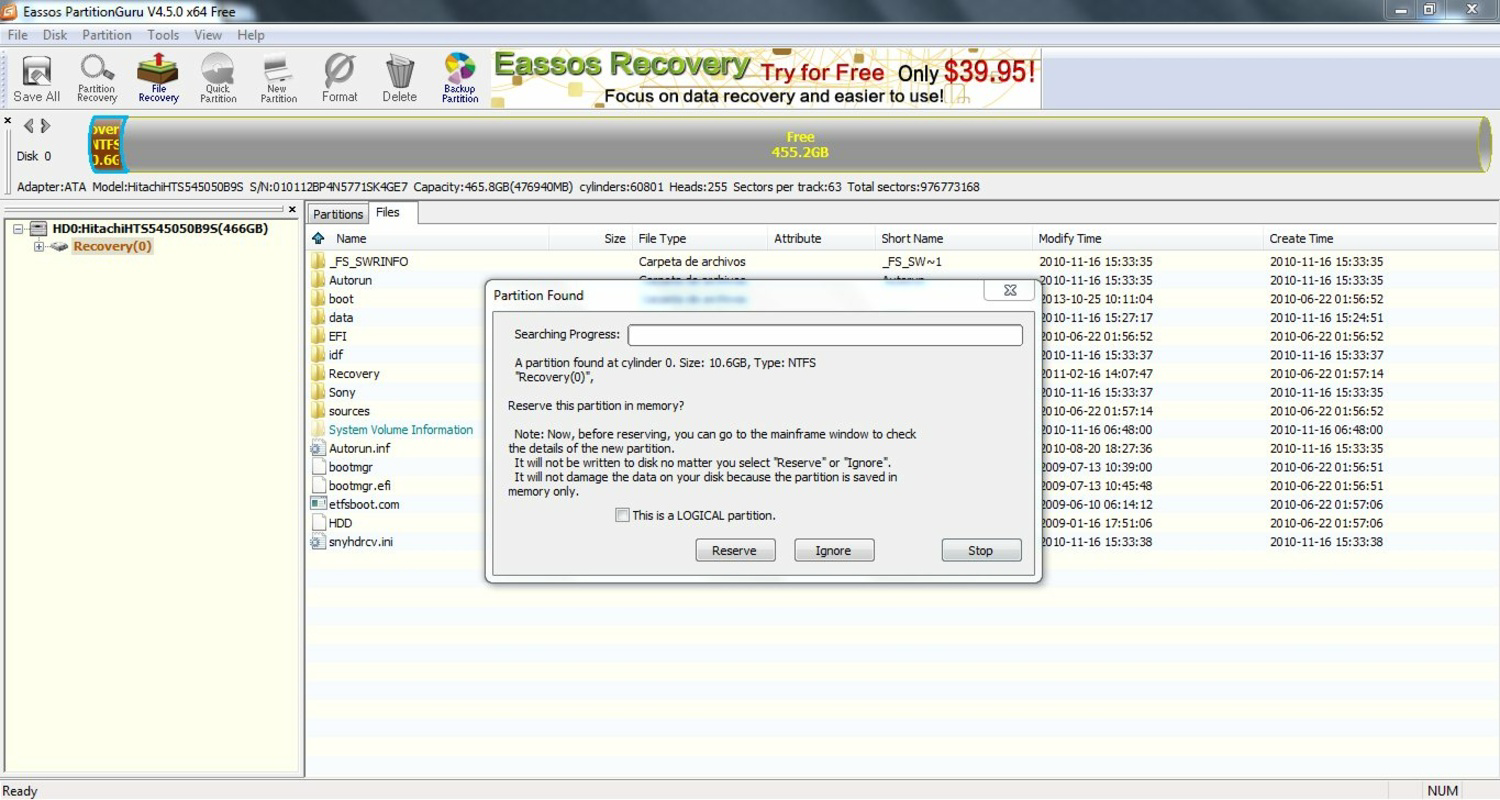Click the Ready status bar text

[20, 791]
